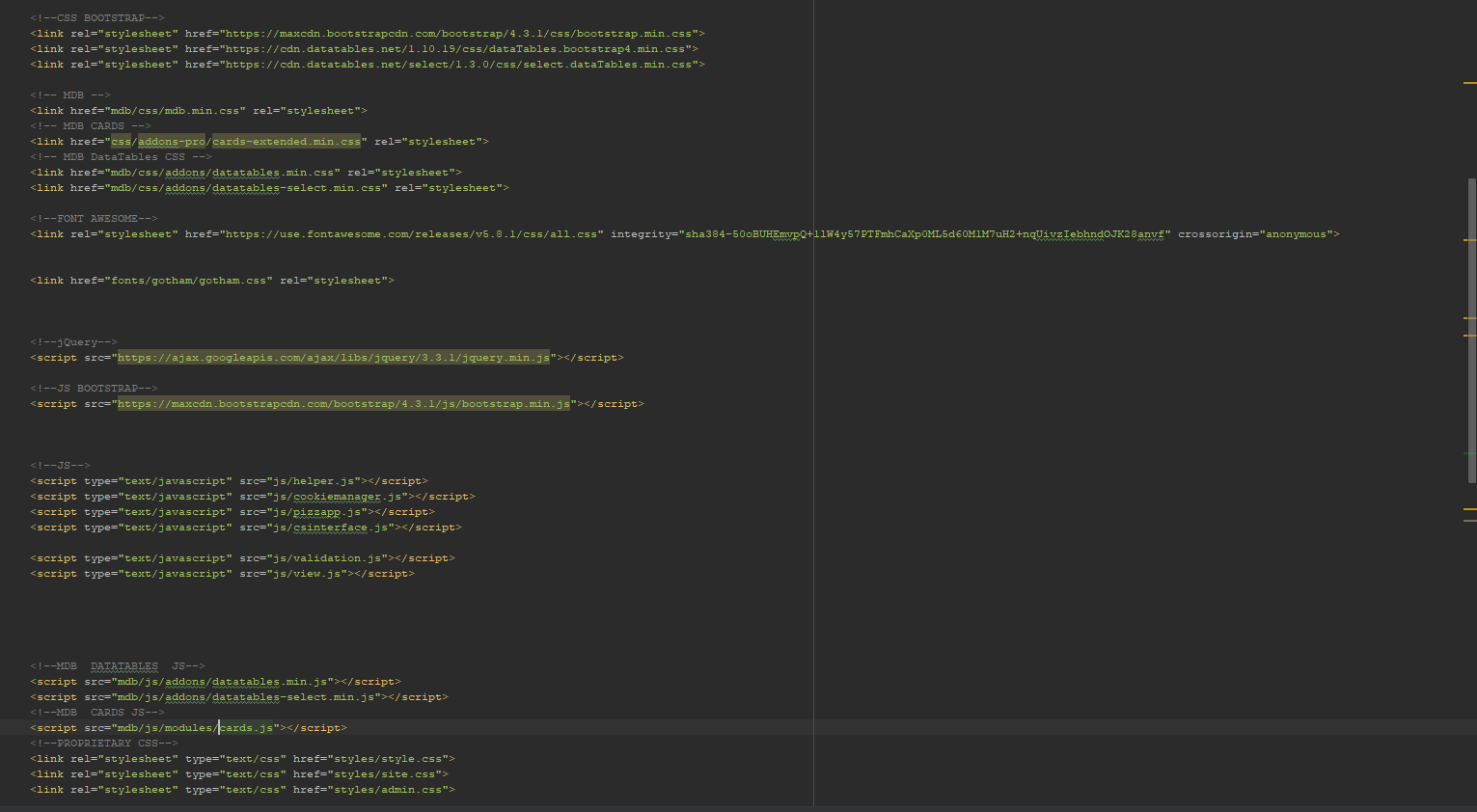Image resolution: width=1477 pixels, height=812 pixels.
Task: Place cursor on the JS BOOTSTRAP comment
Action: (94, 389)
